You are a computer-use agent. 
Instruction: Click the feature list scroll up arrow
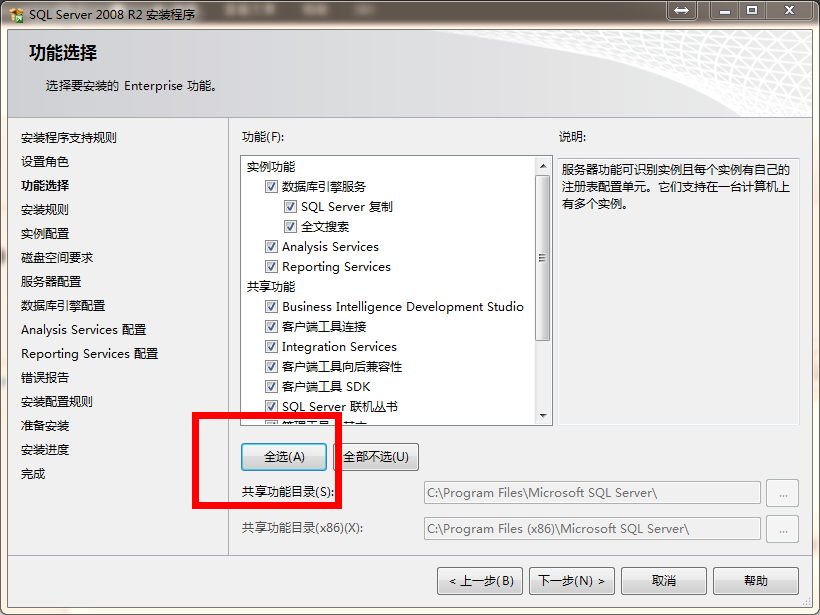543,166
